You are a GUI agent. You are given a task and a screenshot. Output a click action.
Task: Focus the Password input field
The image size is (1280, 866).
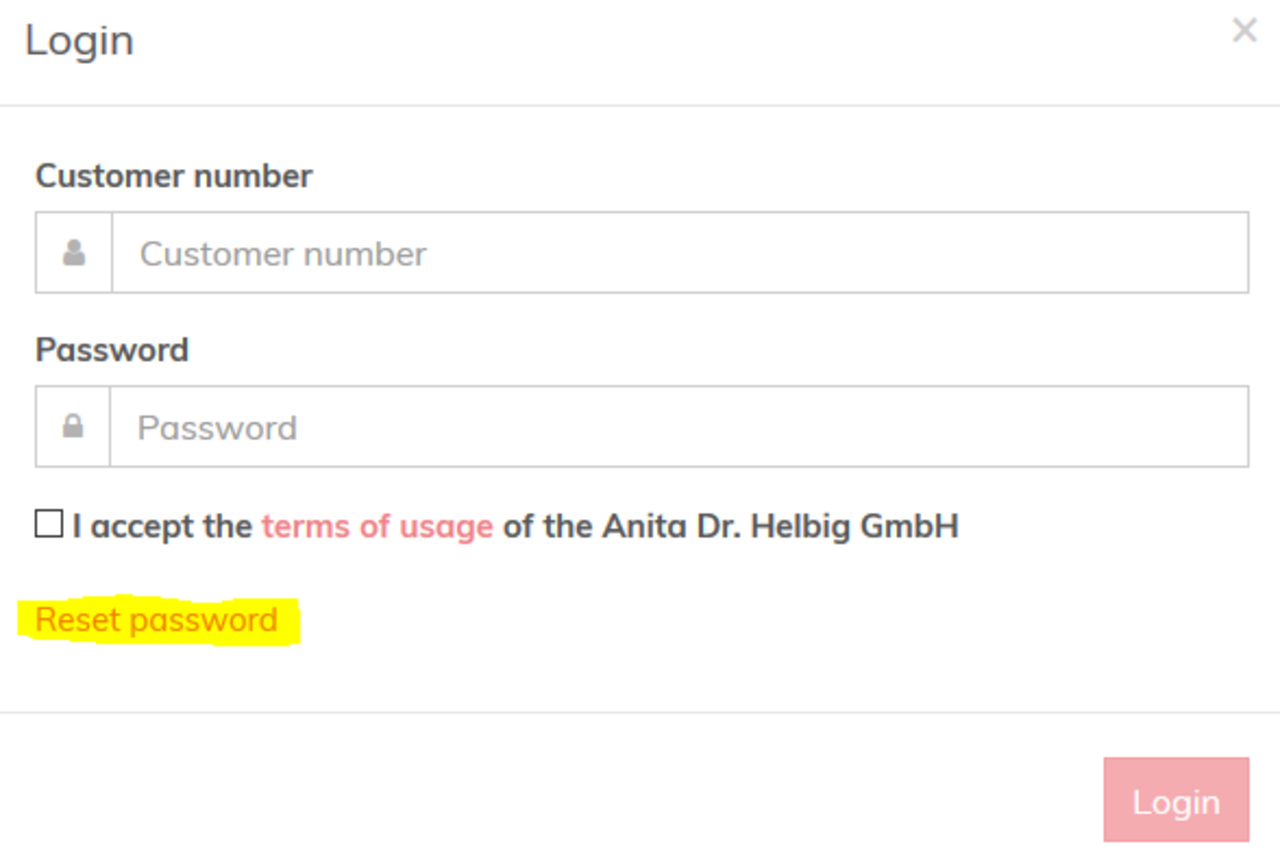pyautogui.click(x=678, y=427)
